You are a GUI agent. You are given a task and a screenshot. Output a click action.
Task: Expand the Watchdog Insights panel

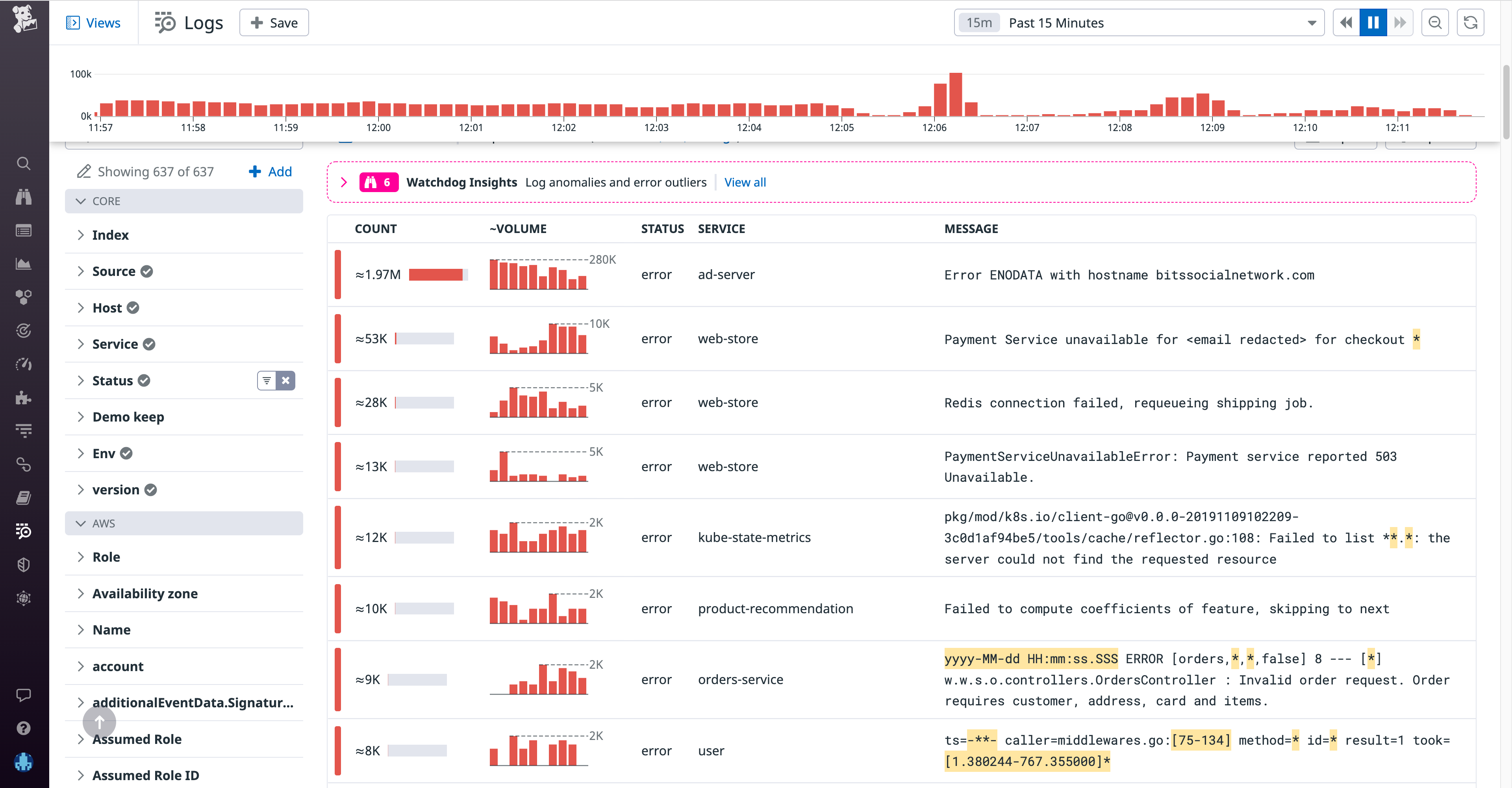pyautogui.click(x=345, y=182)
